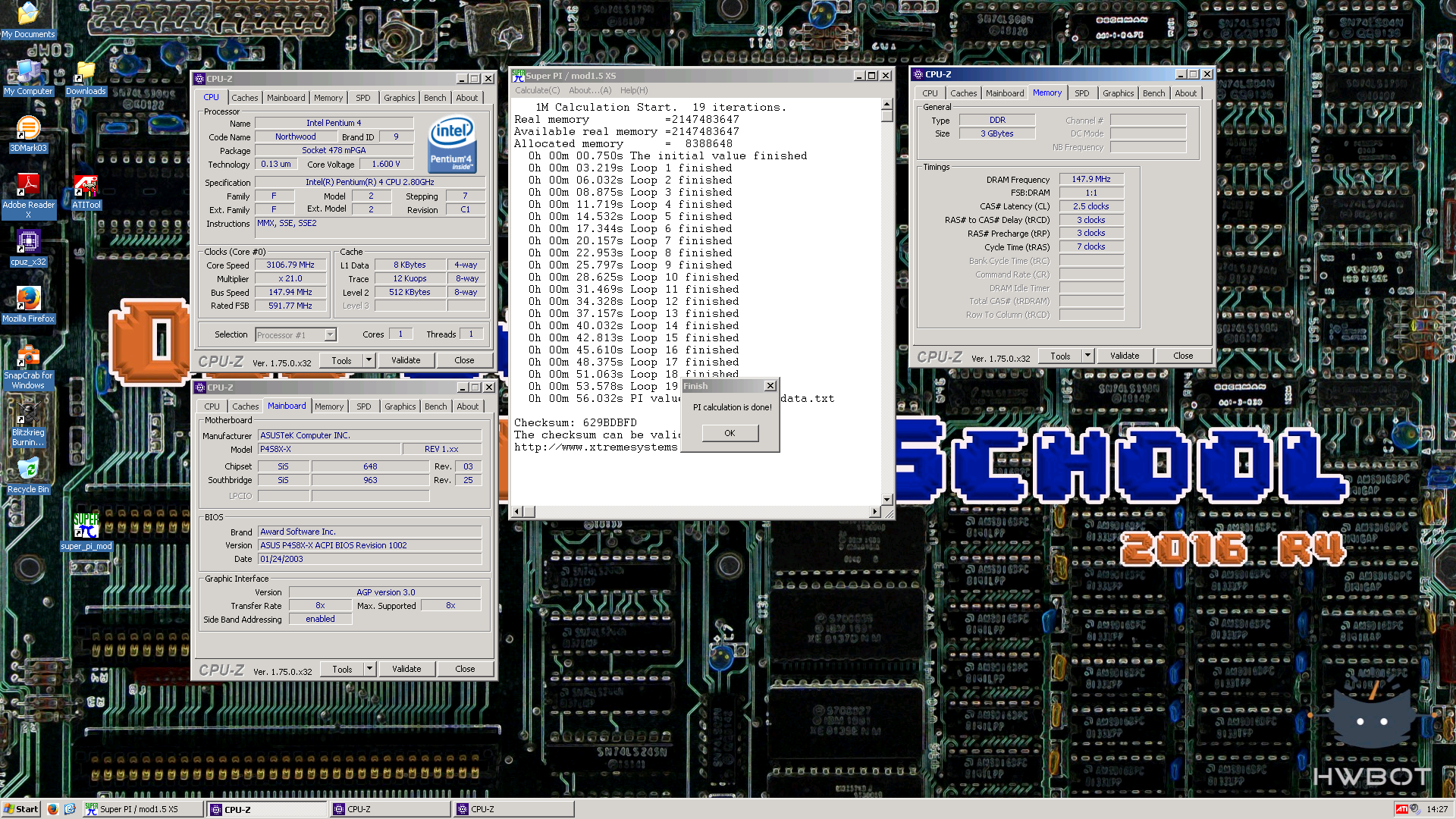Expand Tools arrow in CPU tab window

pos(369,360)
